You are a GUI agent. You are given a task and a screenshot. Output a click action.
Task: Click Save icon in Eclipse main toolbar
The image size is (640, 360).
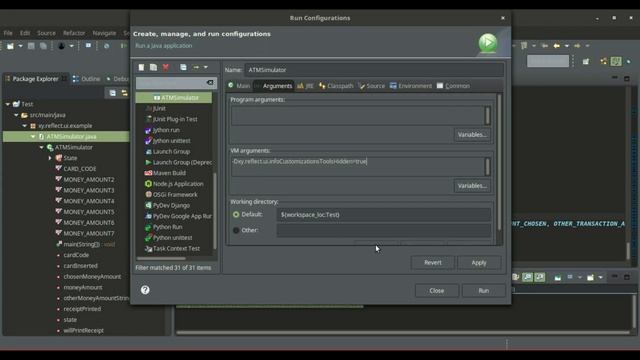pyautogui.click(x=31, y=46)
